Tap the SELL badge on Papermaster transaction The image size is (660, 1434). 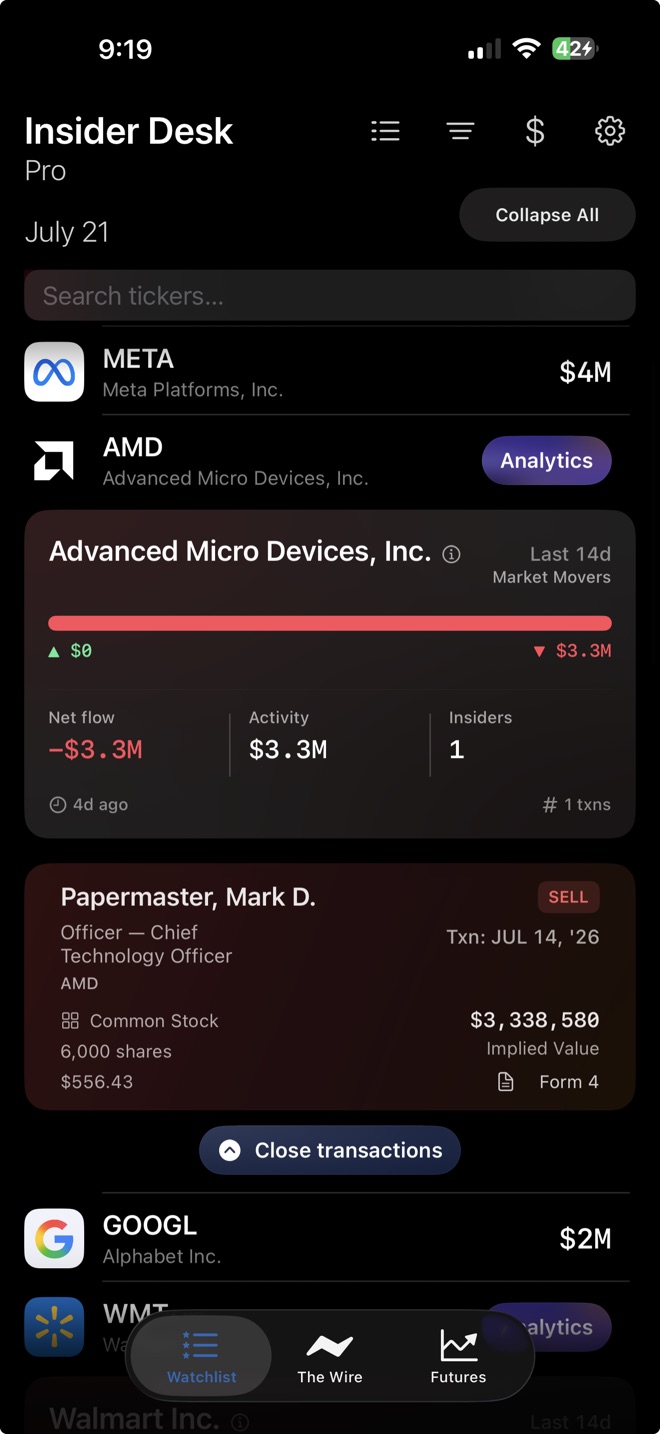tap(568, 897)
